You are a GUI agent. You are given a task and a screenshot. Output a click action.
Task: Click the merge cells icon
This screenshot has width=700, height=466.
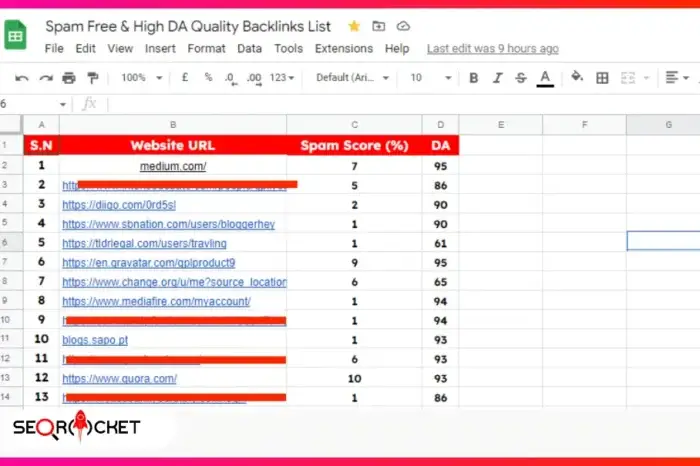[628, 78]
